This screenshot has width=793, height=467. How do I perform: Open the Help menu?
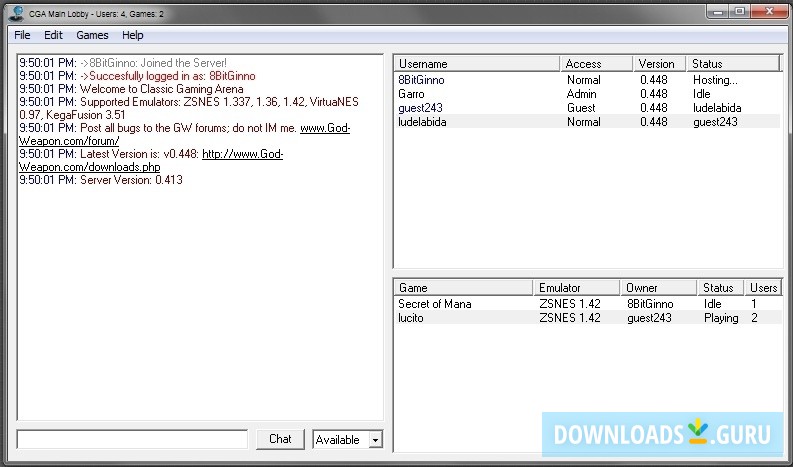point(133,35)
